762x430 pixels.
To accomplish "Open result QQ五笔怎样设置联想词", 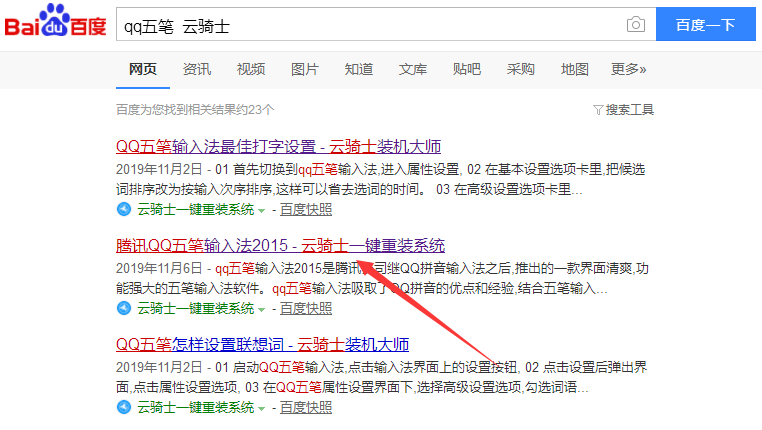I will click(x=262, y=344).
